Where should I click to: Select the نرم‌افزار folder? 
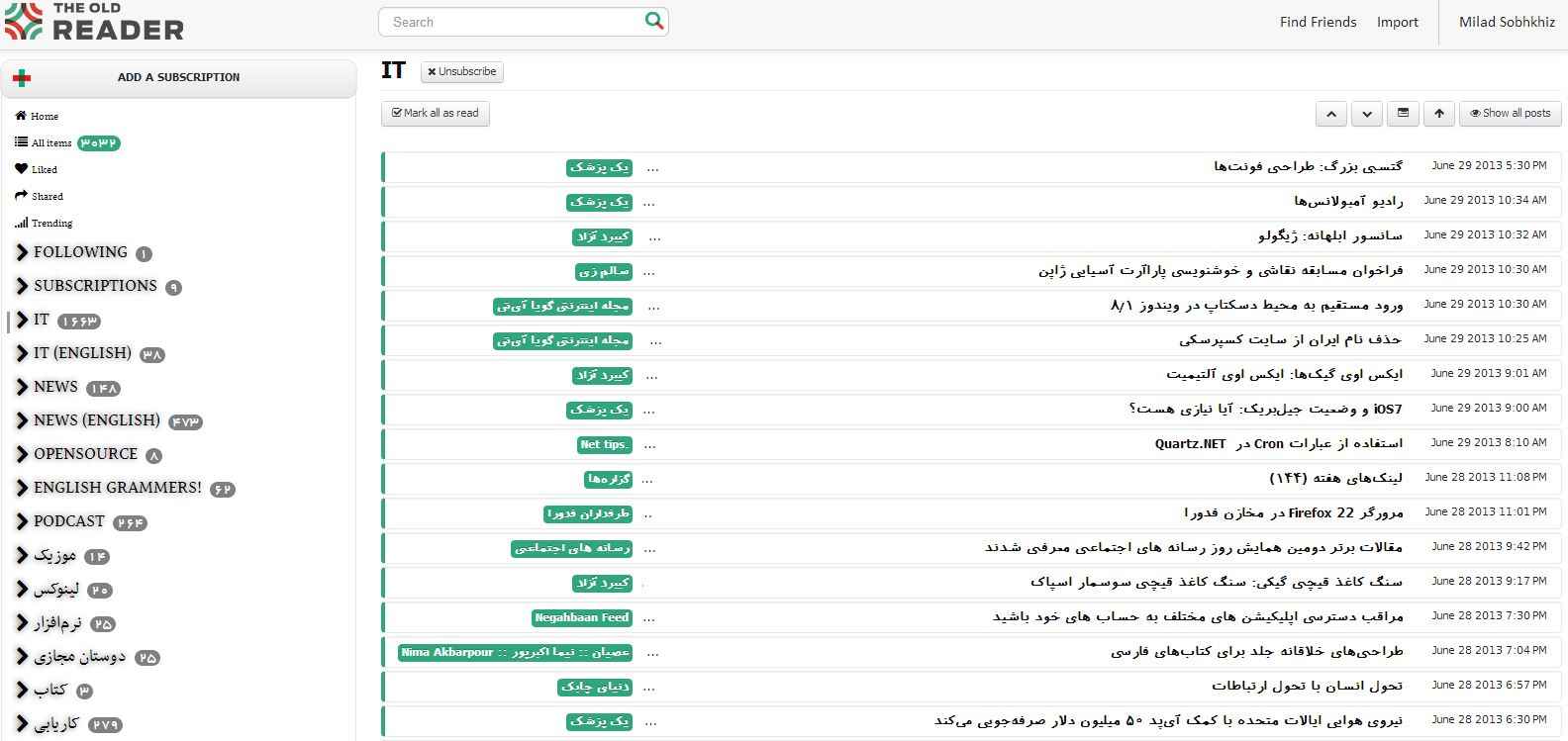[x=57, y=623]
